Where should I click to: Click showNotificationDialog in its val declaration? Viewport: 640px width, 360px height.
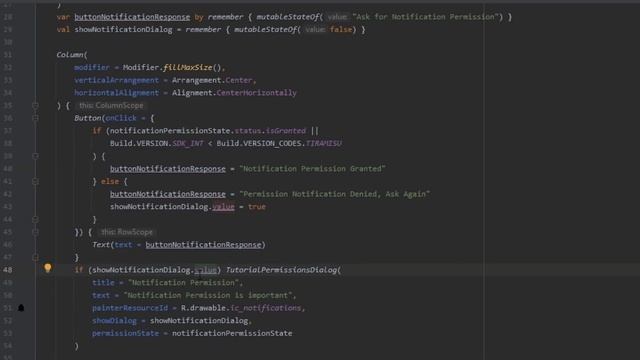(123, 29)
